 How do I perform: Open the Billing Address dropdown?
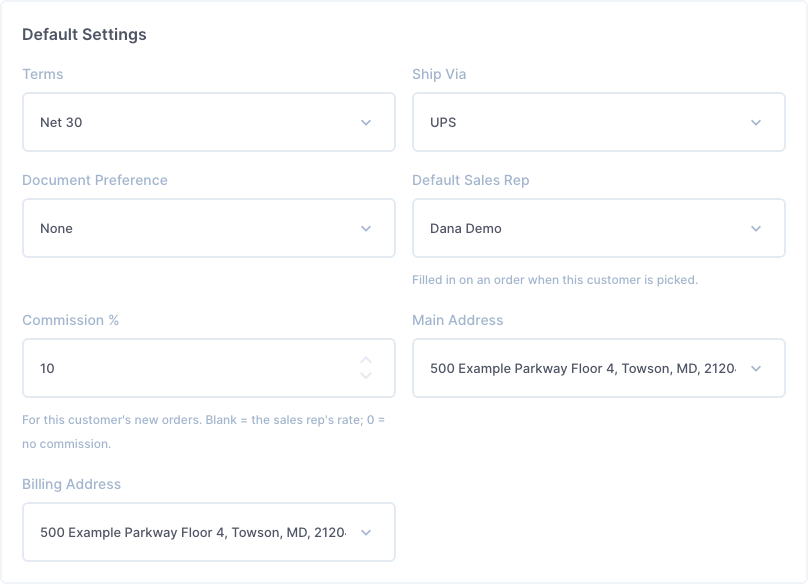click(209, 532)
